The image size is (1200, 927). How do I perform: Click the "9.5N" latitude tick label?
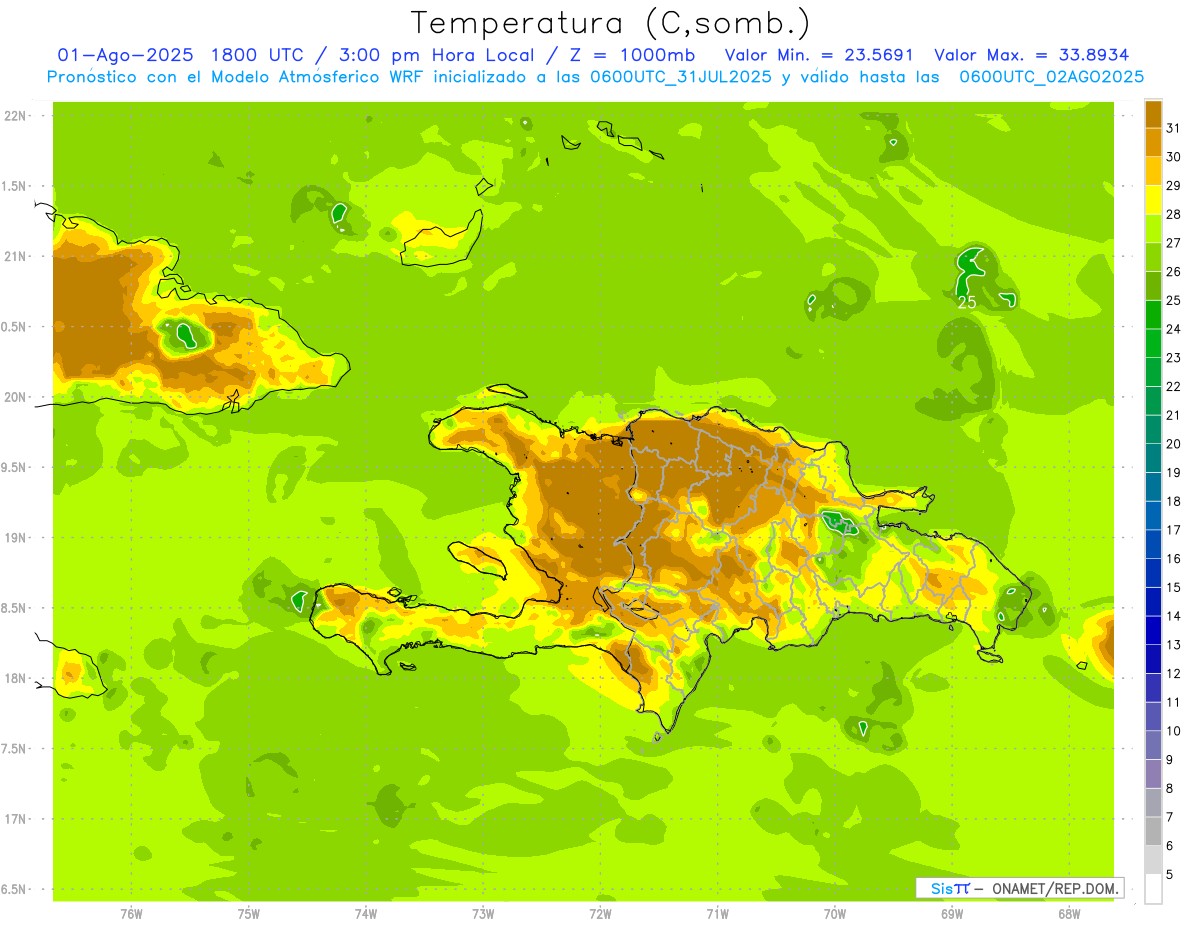(14, 467)
